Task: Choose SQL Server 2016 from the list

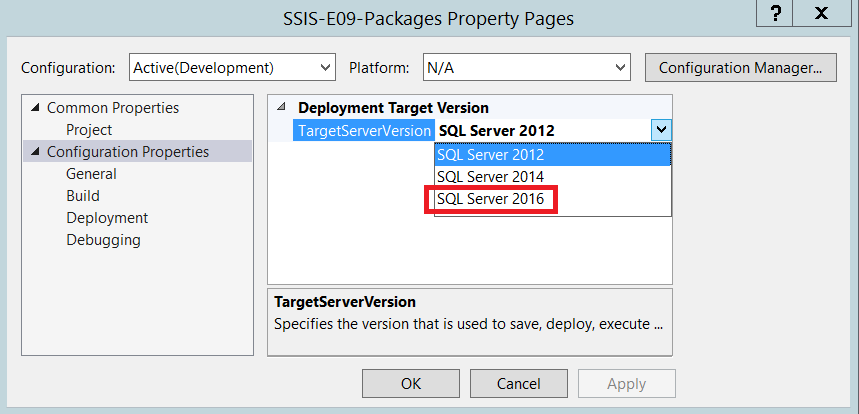Action: 553,199
